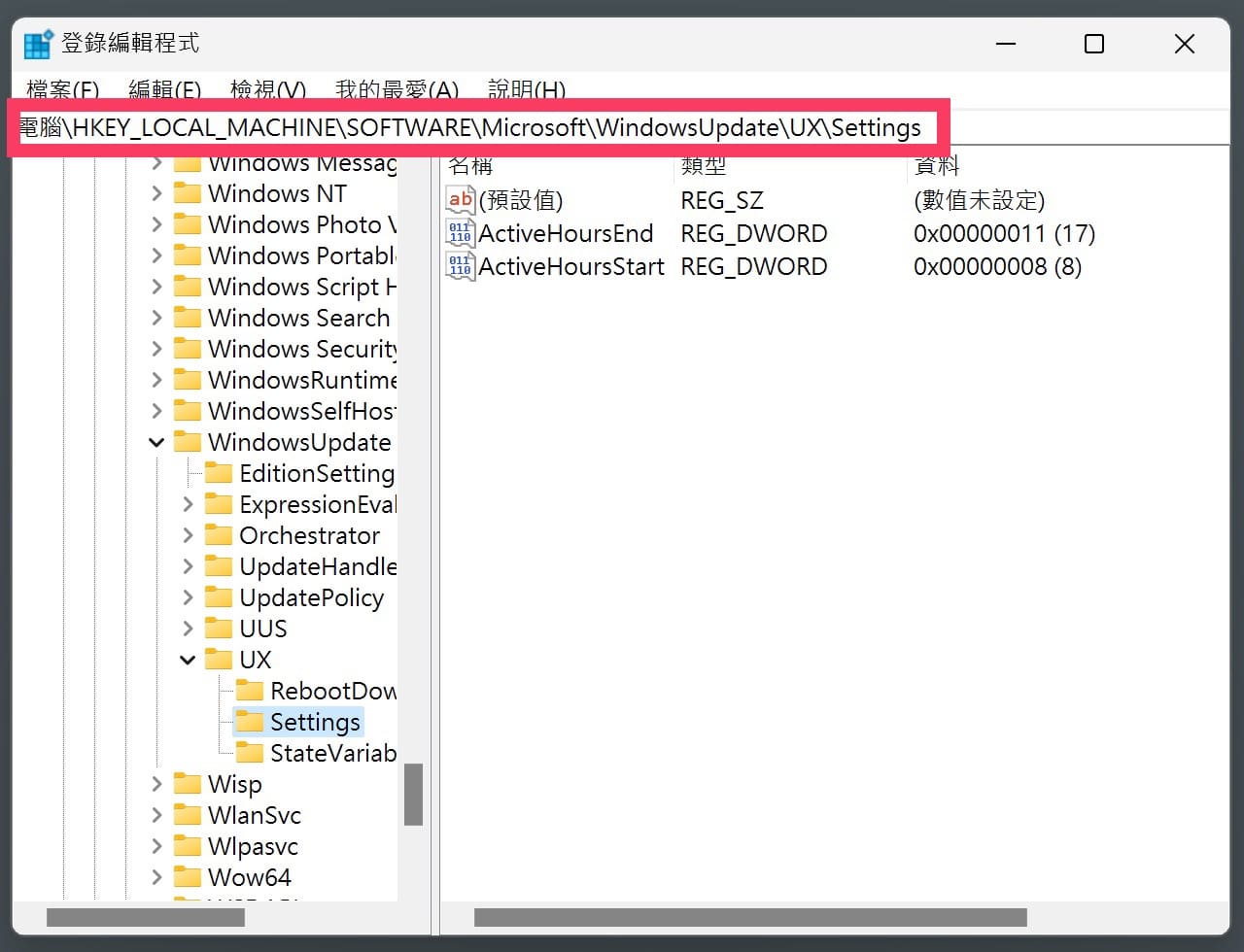Viewport: 1244px width, 952px height.
Task: Click the values pane horizontal scrollbar thumb
Action: [750, 917]
